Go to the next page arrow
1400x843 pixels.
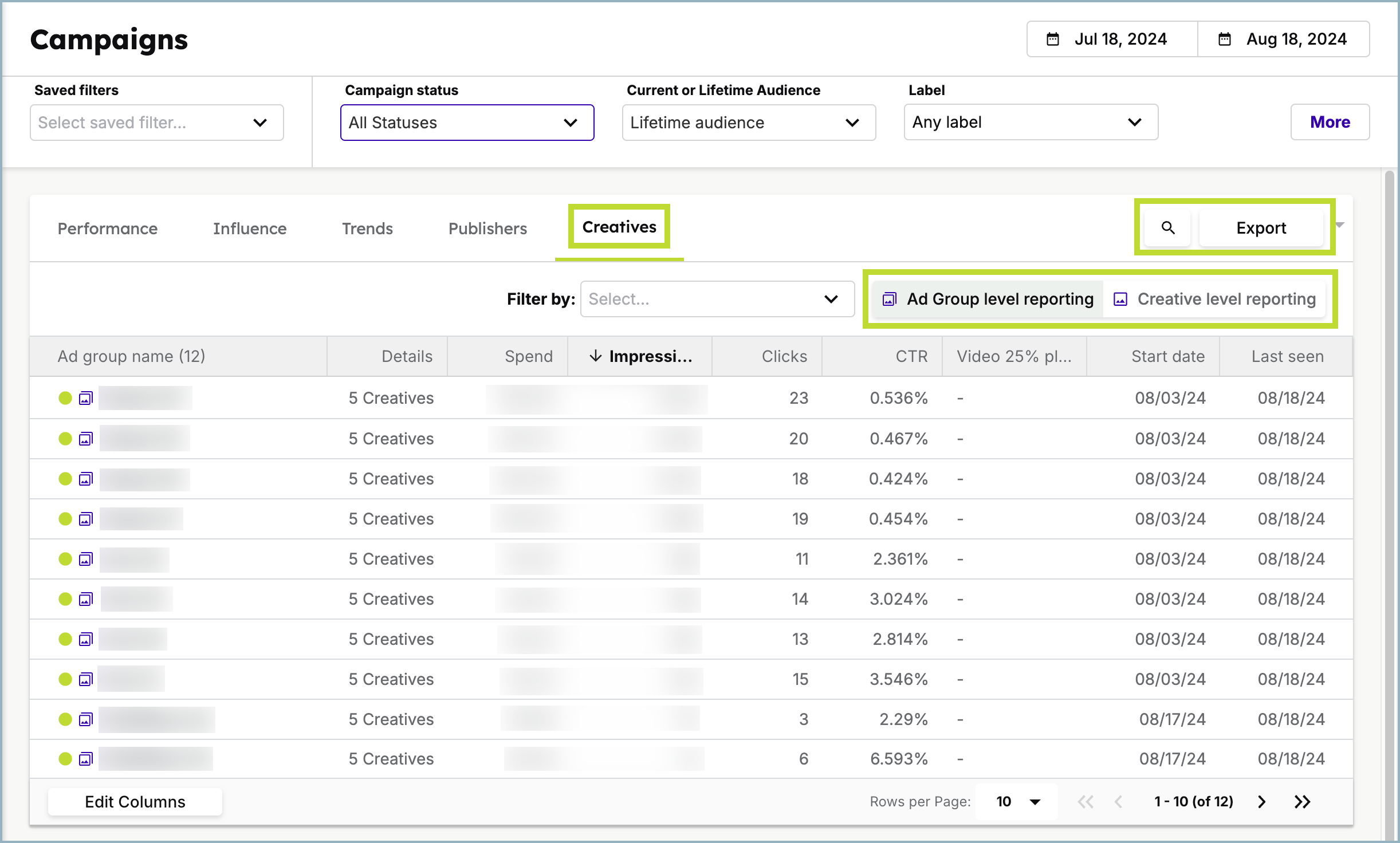(1261, 802)
